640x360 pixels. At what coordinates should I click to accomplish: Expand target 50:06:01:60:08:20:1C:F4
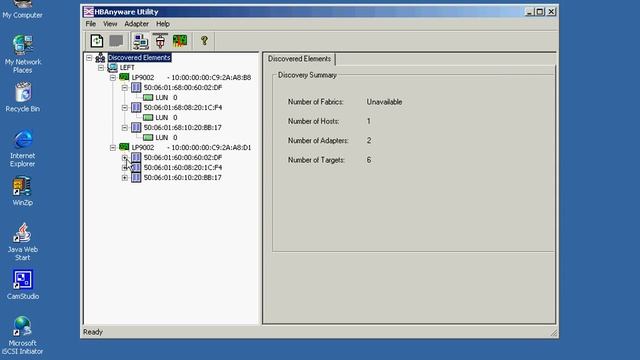coord(125,168)
